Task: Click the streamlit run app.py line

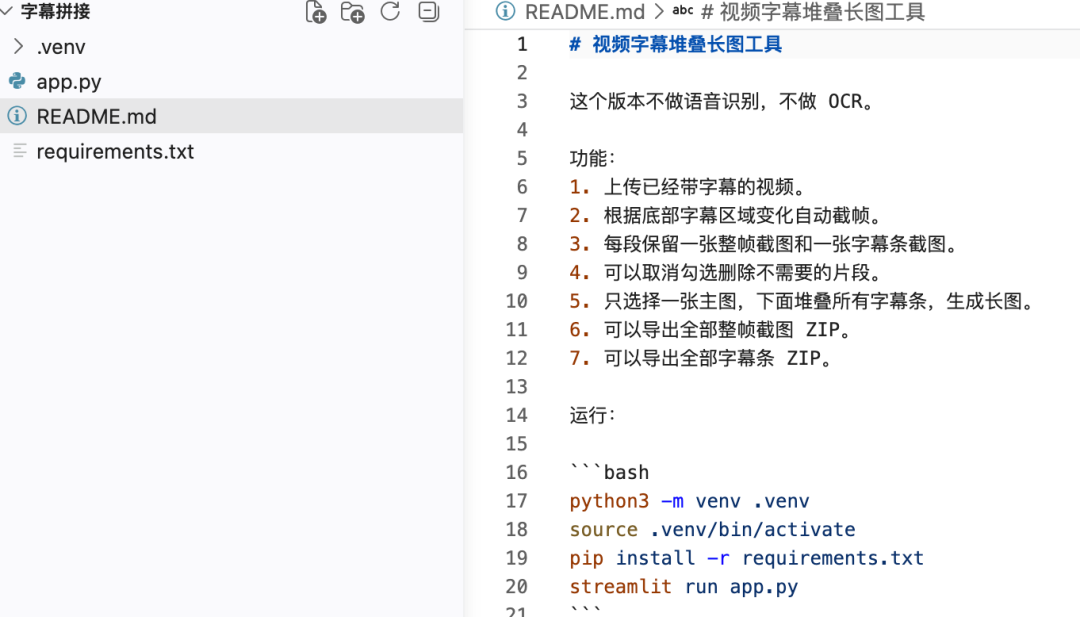Action: coord(684,587)
